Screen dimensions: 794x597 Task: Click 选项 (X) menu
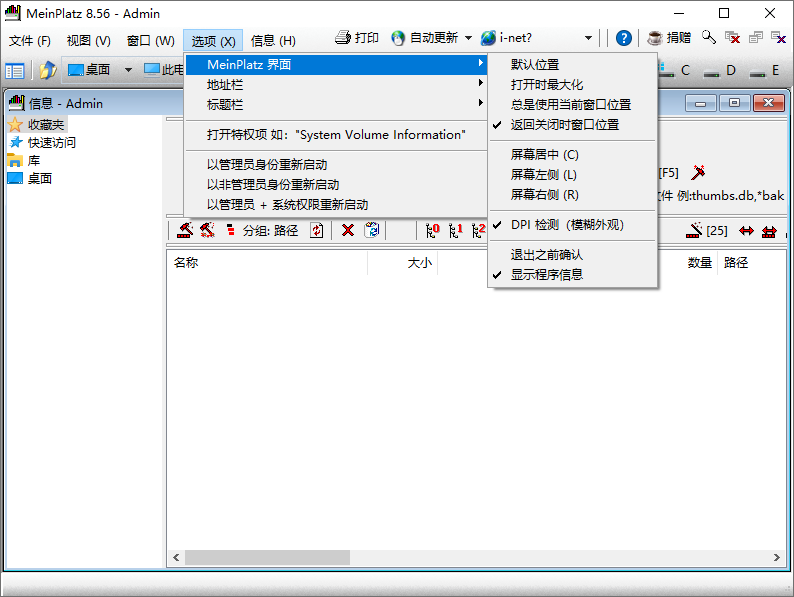point(213,41)
